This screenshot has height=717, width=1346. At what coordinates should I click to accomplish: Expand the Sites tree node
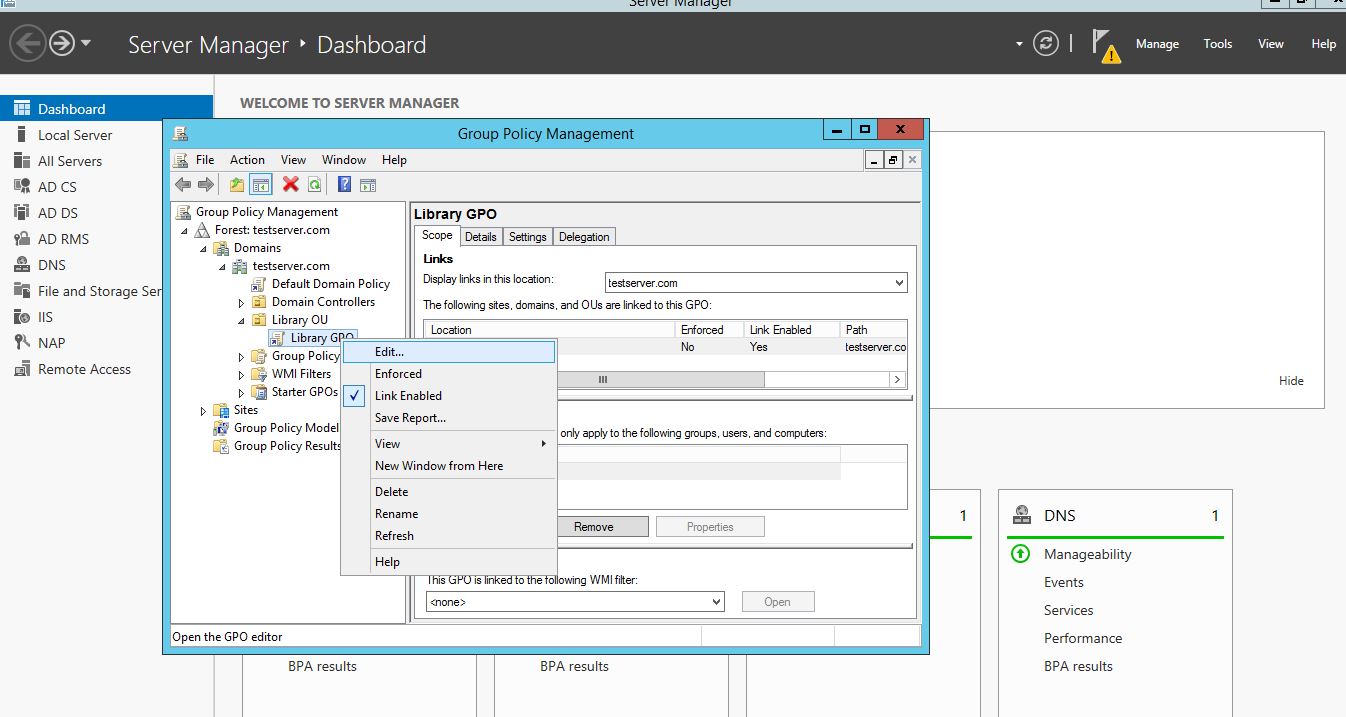click(x=203, y=410)
